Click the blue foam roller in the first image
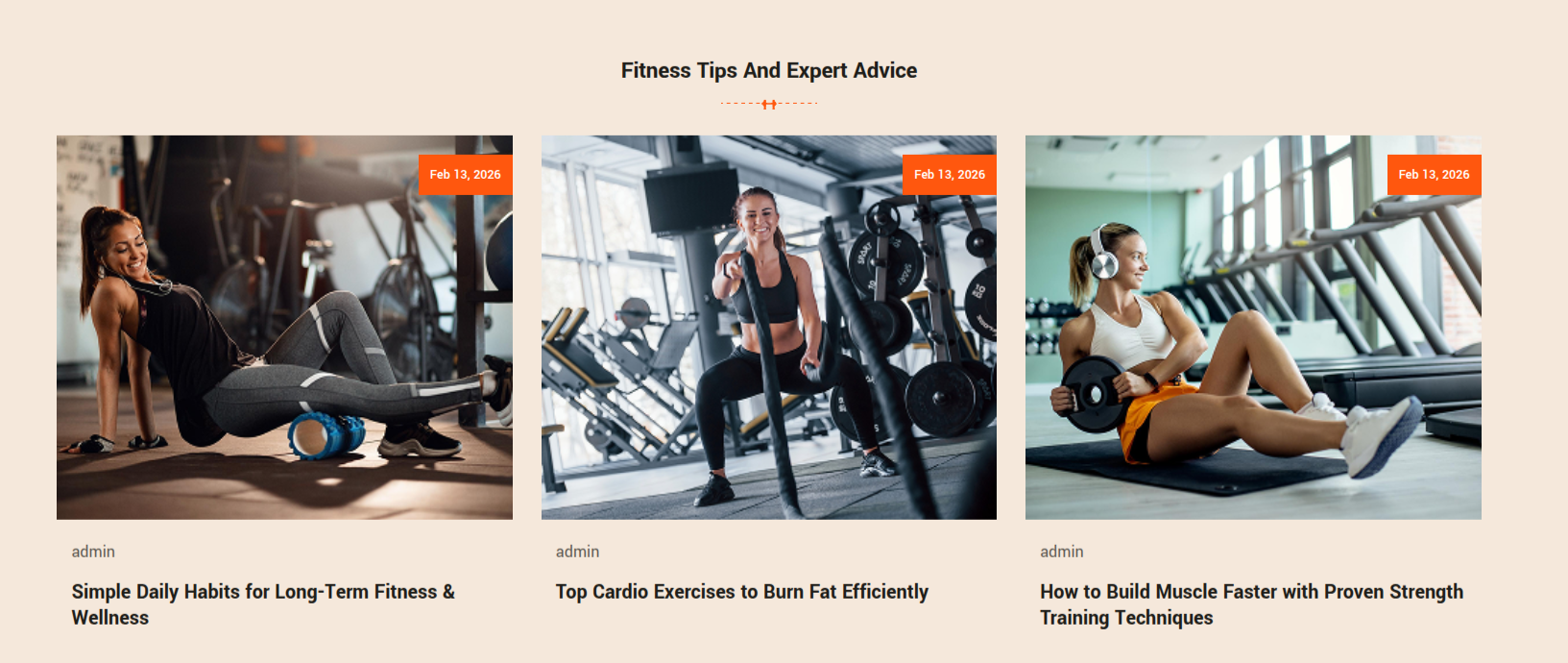1568x663 pixels. coord(326,436)
